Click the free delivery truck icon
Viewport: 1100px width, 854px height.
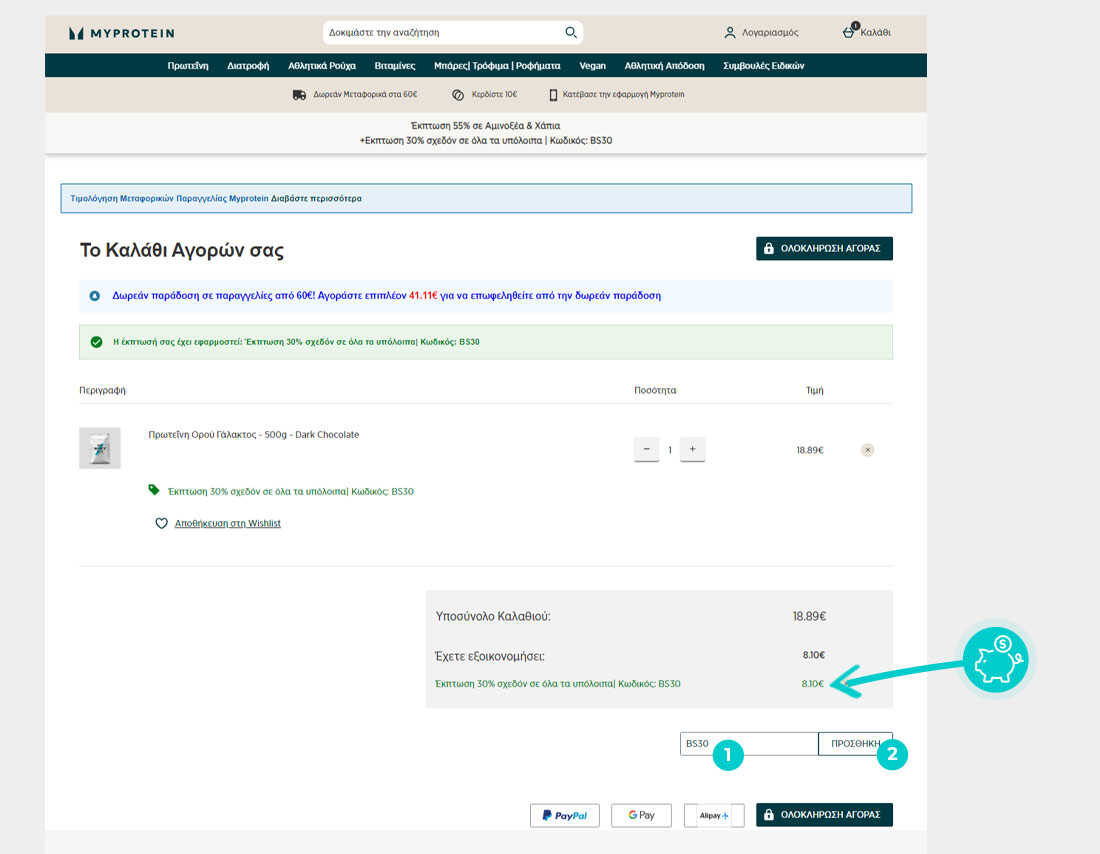coord(299,95)
